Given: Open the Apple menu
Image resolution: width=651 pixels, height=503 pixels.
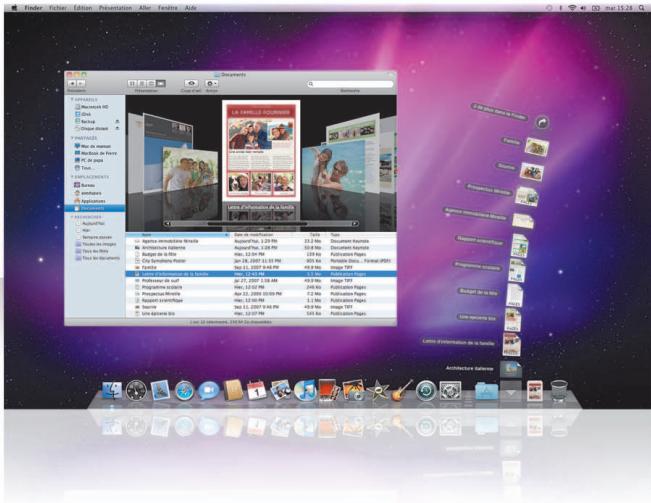Looking at the screenshot, I should 14,7.
